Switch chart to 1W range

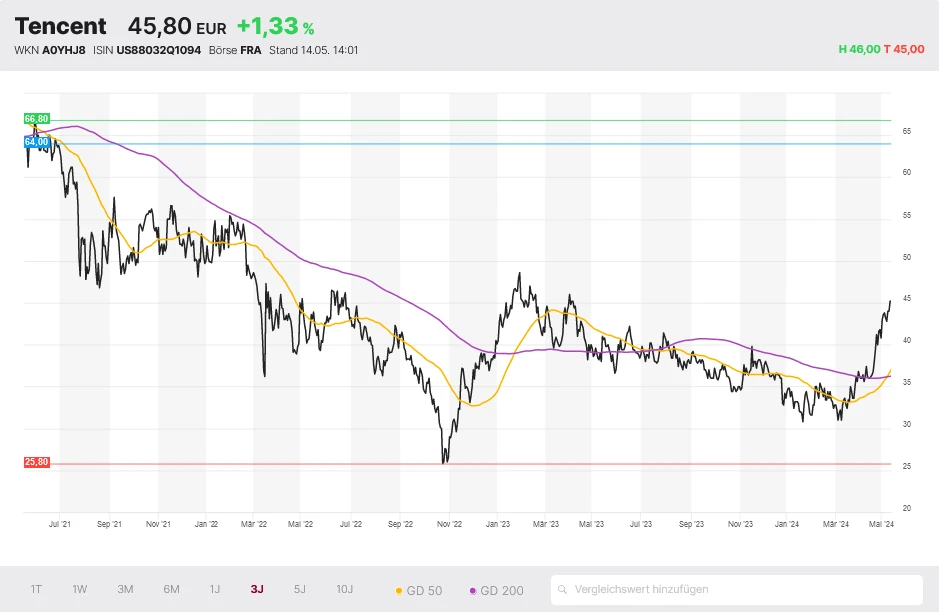pos(80,589)
